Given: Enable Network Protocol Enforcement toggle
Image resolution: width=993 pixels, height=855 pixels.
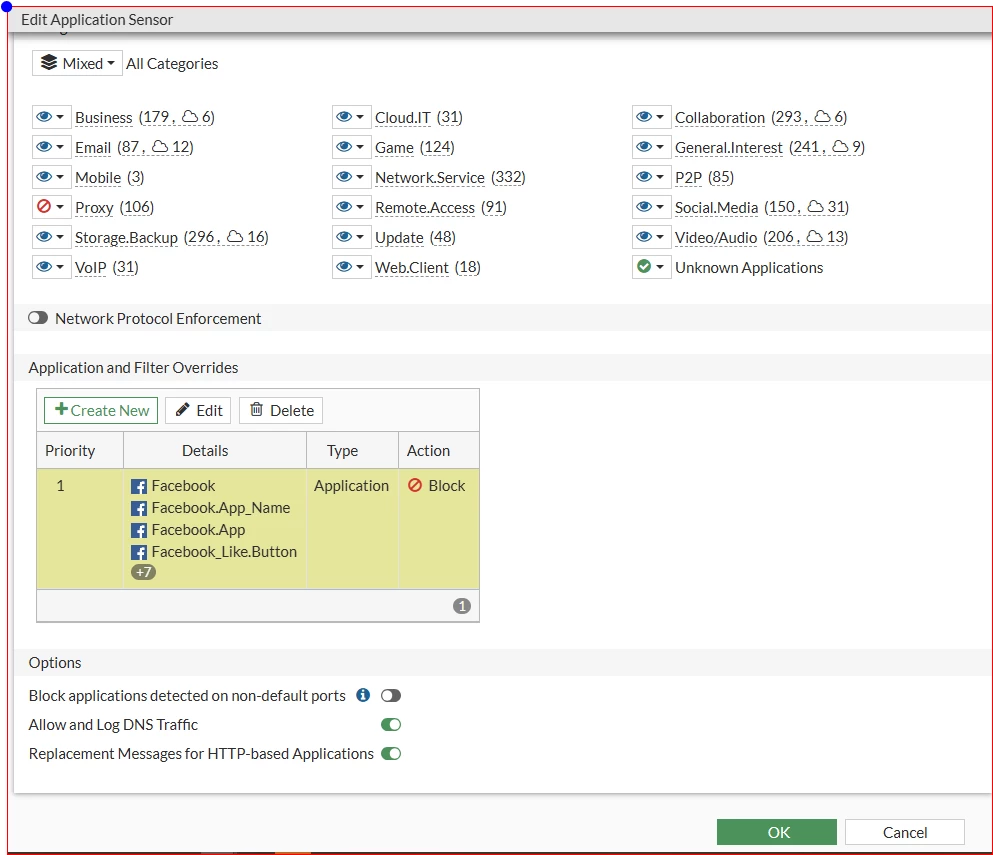Looking at the screenshot, I should (x=38, y=318).
